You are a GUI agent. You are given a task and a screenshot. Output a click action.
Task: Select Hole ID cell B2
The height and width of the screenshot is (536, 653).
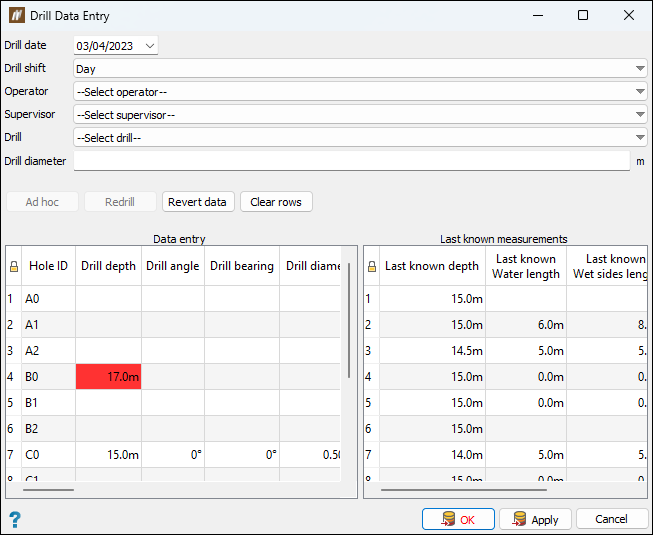pyautogui.click(x=48, y=429)
